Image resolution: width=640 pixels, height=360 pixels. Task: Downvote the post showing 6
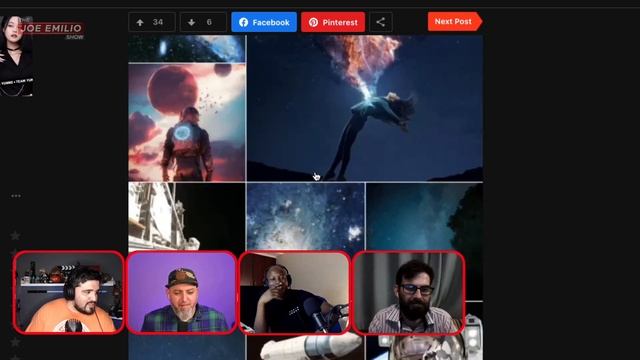[x=203, y=22]
